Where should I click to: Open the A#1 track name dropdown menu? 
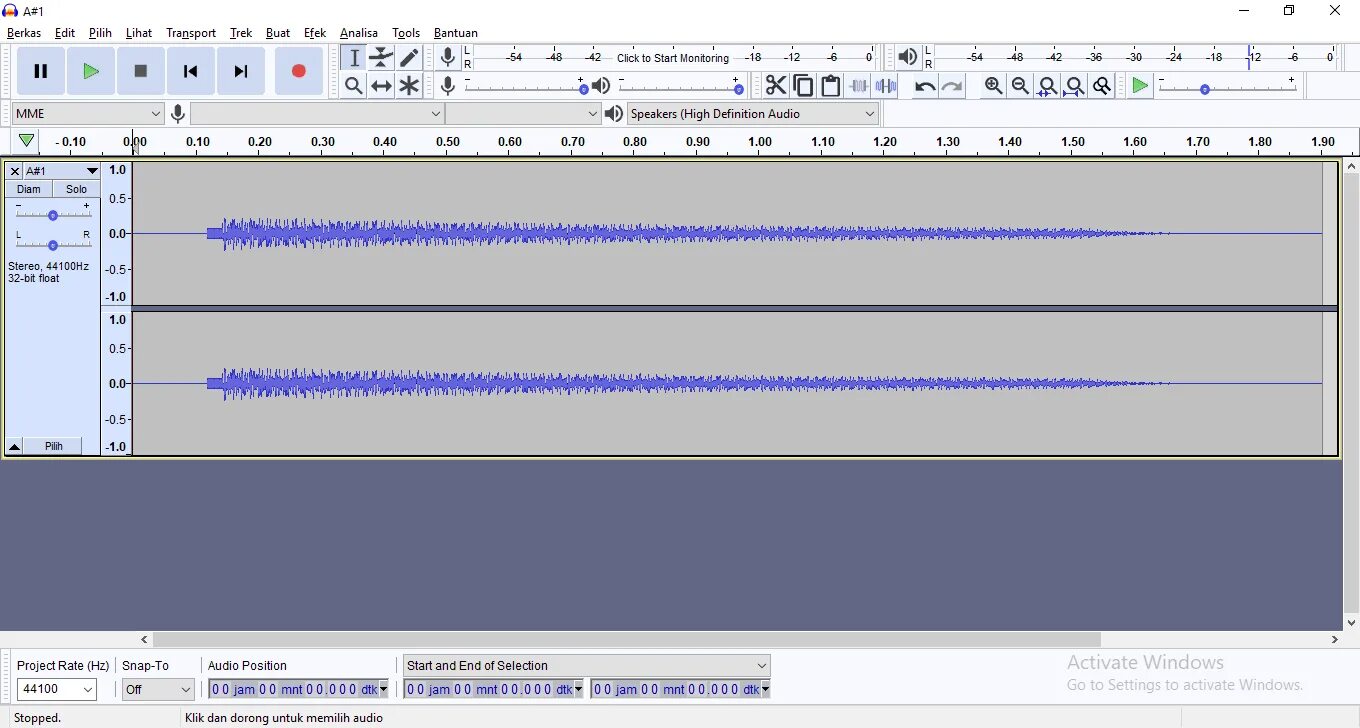62,171
